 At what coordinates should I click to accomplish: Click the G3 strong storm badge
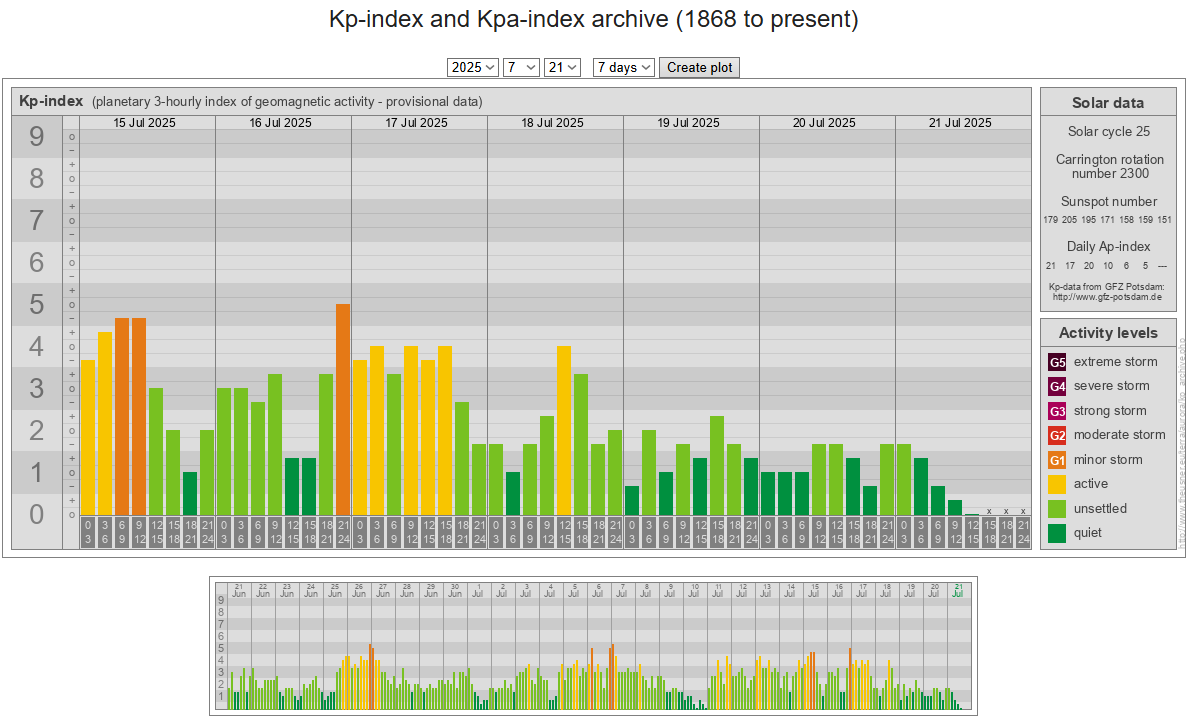click(x=1057, y=411)
